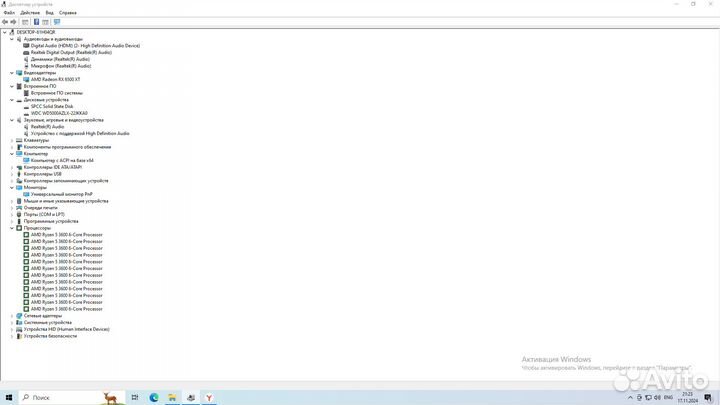
Task: Click the Forward arrow in the toolbar
Action: click(13, 21)
